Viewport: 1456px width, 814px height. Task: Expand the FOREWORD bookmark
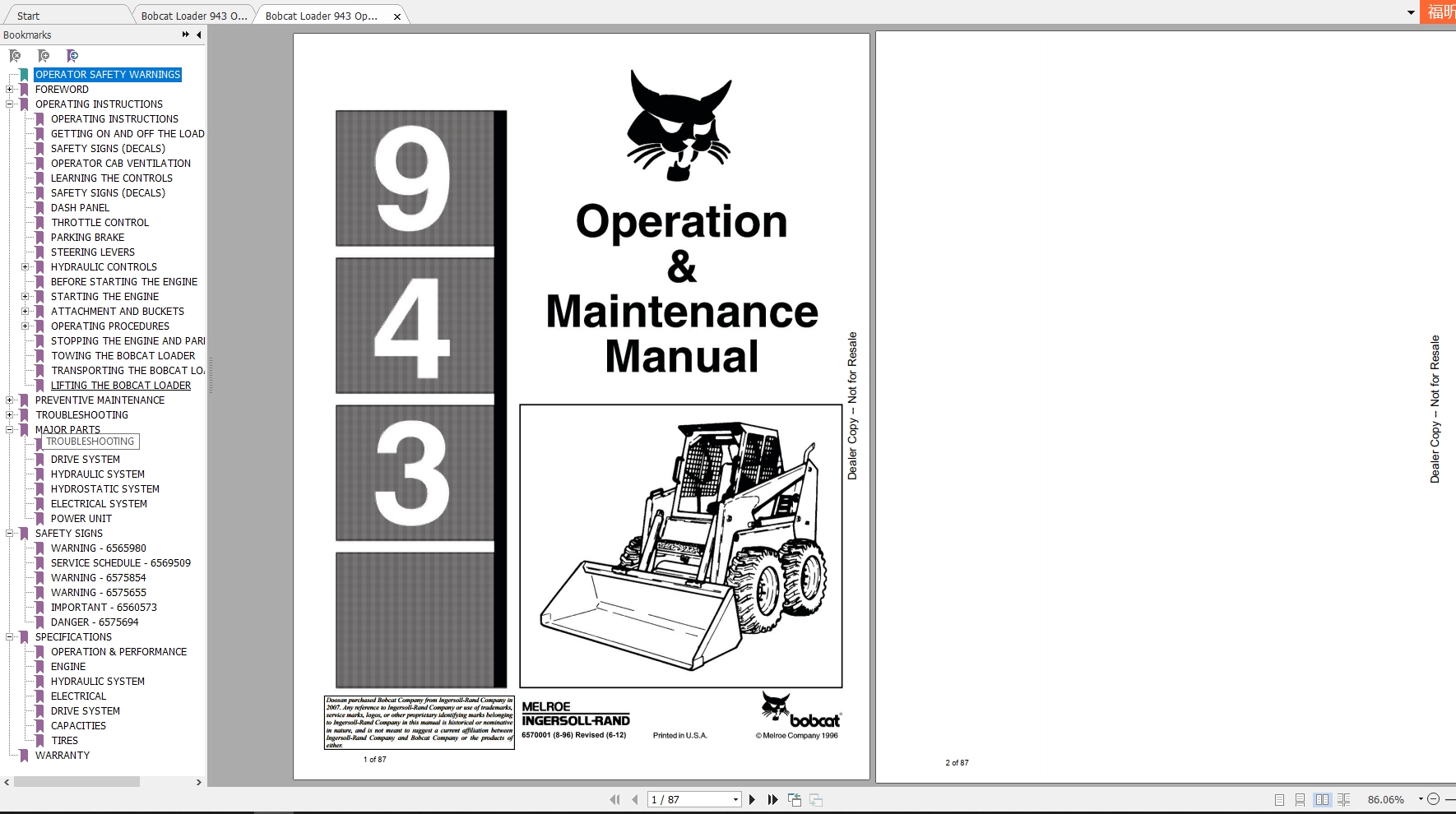[x=8, y=89]
